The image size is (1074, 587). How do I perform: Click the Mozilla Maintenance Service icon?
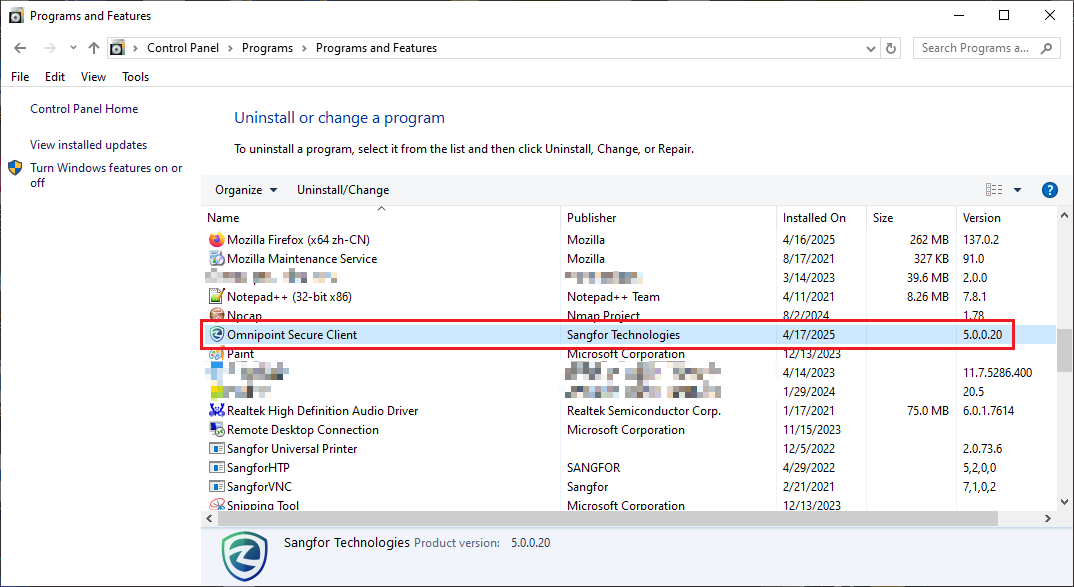(x=216, y=259)
